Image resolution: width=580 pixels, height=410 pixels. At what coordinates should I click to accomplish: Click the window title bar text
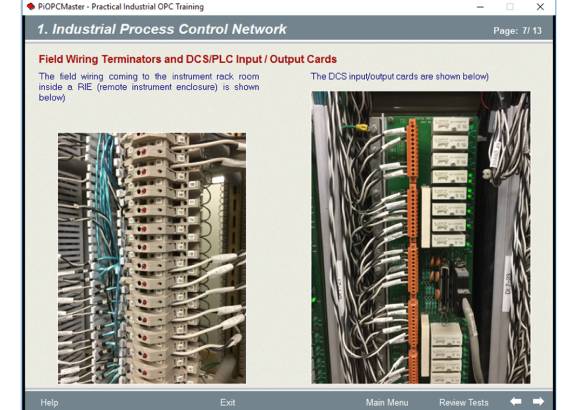(x=121, y=7)
